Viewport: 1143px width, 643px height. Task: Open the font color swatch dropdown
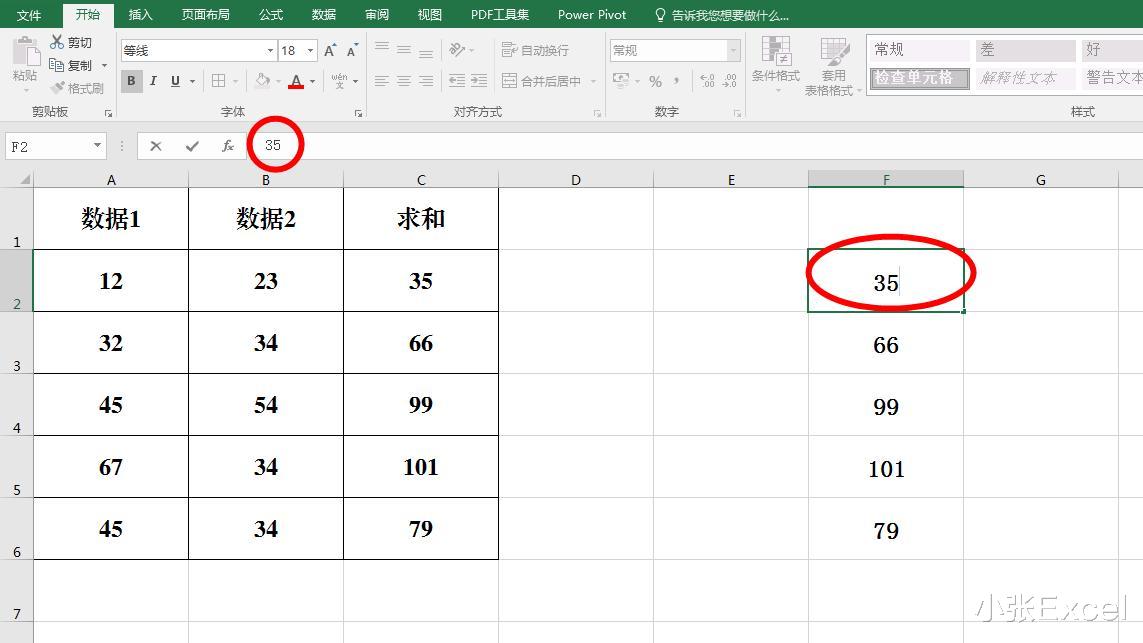click(310, 82)
